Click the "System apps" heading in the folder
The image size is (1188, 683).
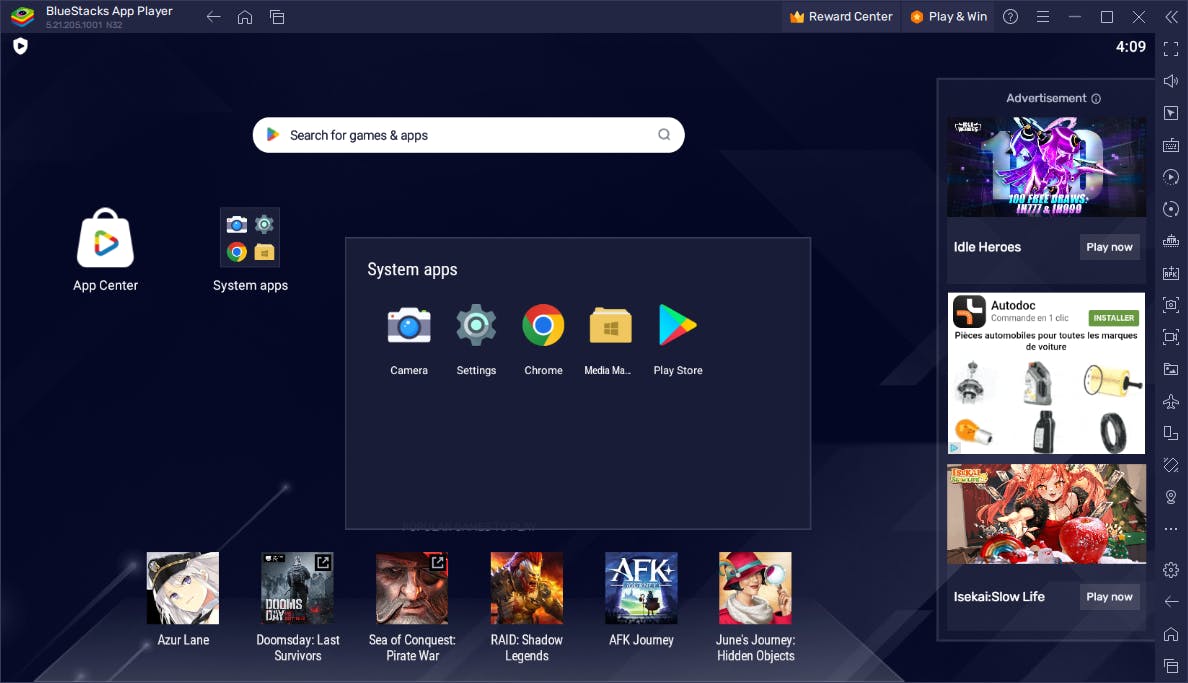(412, 269)
